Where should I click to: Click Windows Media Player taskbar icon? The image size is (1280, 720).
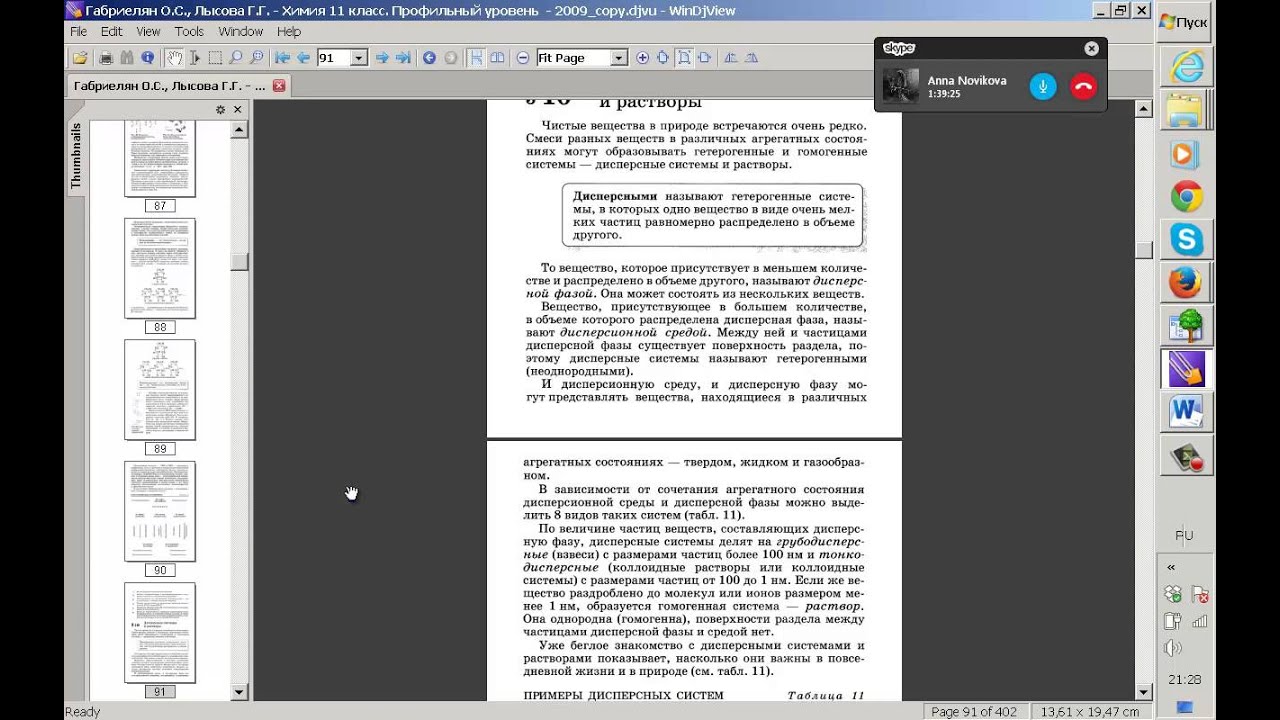pyautogui.click(x=1186, y=154)
